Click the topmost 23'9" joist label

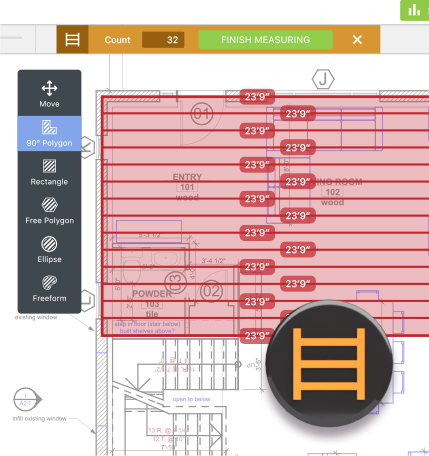point(257,97)
